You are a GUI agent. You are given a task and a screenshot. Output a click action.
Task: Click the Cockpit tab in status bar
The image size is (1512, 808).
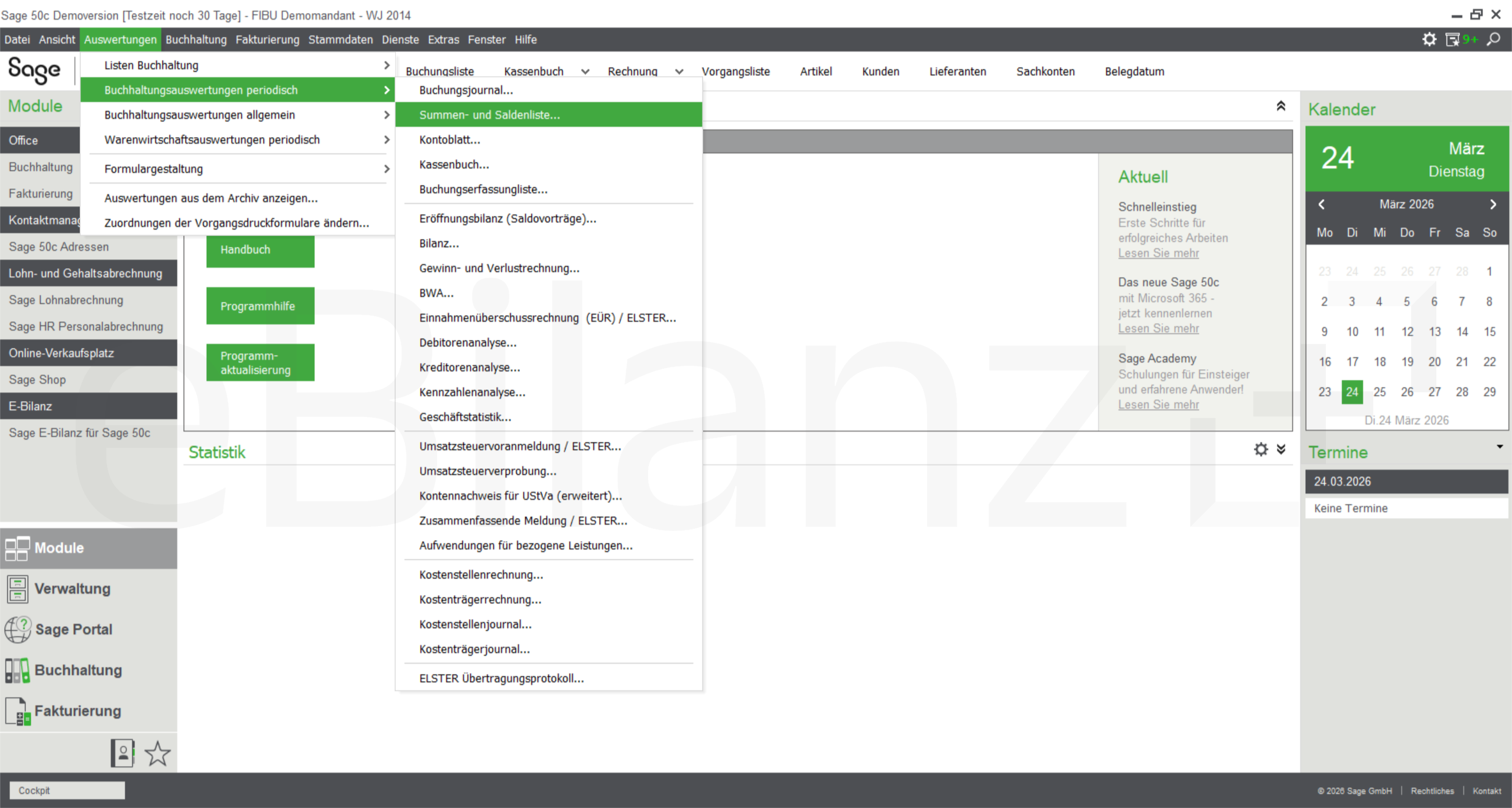point(67,790)
